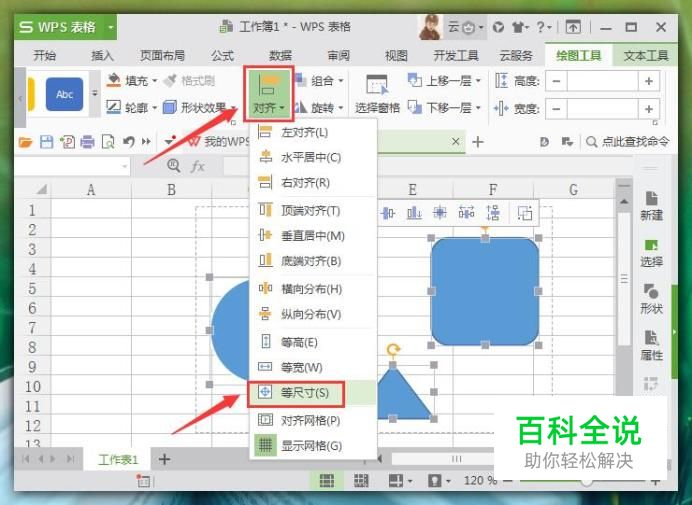Choose 纵向分布(V) from align menu
Viewport: 692px width, 505px height.
click(313, 314)
